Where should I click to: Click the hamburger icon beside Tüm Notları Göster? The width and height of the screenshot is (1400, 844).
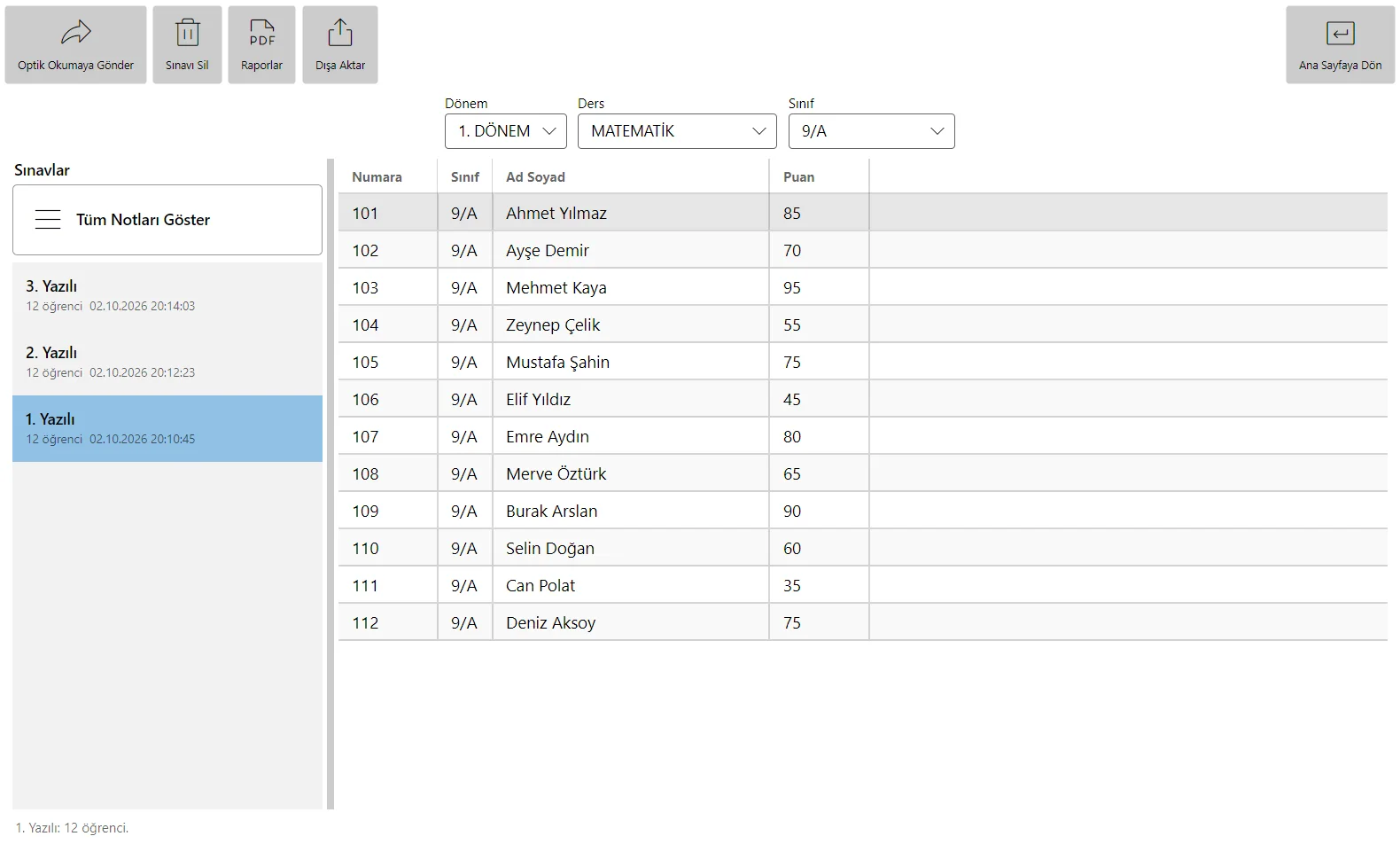pyautogui.click(x=48, y=220)
